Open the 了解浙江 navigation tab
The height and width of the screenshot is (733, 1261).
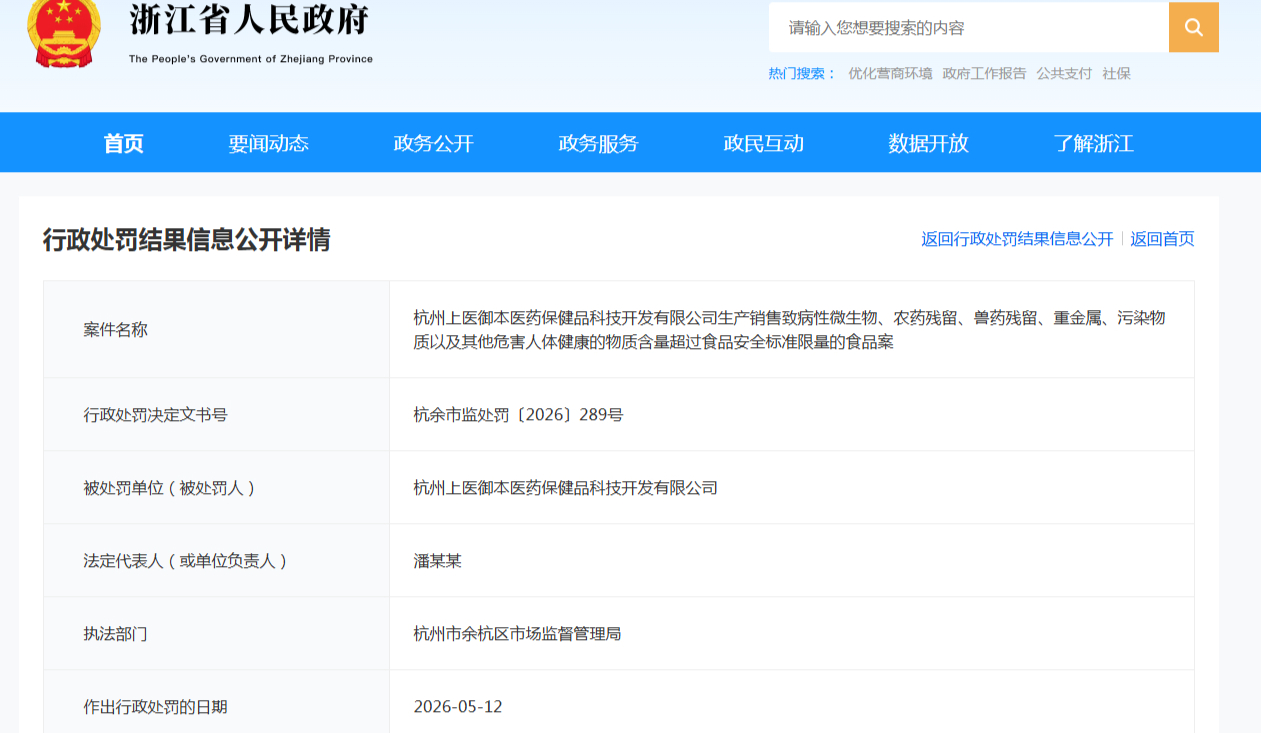(1093, 143)
